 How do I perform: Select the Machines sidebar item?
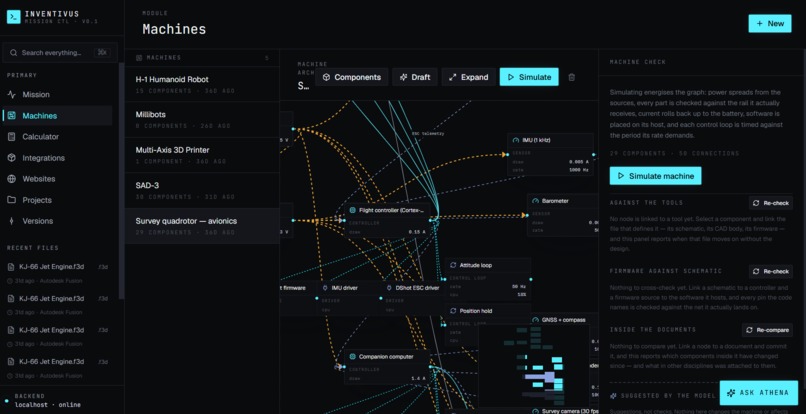click(x=57, y=116)
